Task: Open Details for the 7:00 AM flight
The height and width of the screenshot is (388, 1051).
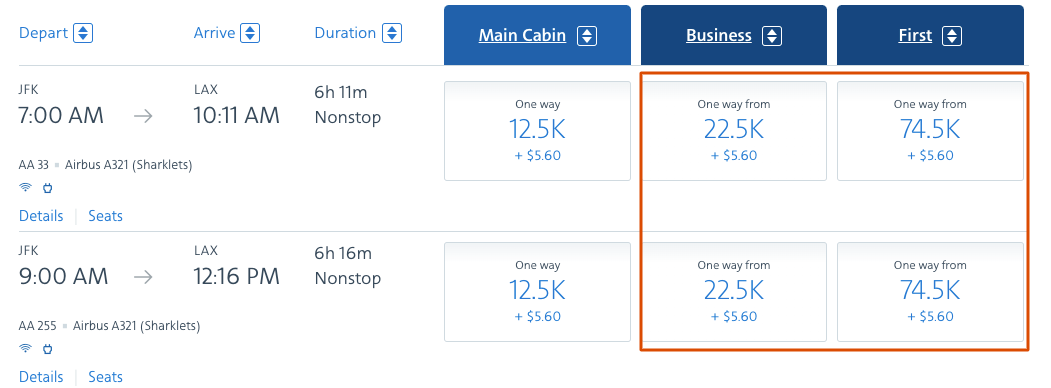Action: coord(41,216)
